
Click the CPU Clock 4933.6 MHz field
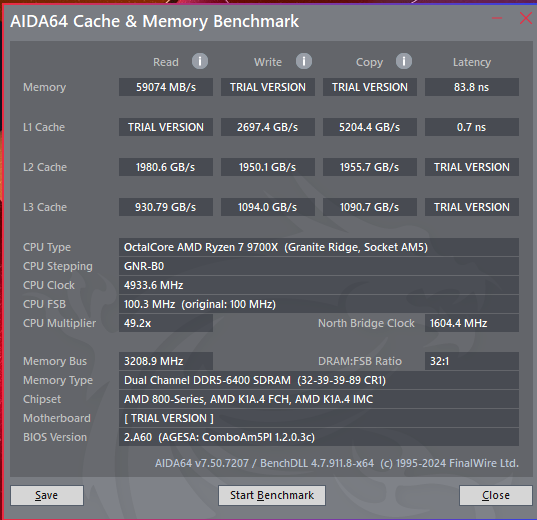coord(319,285)
